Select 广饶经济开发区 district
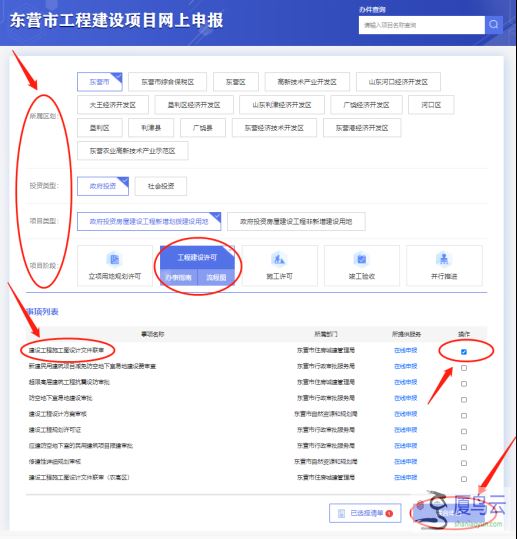 click(x=366, y=105)
